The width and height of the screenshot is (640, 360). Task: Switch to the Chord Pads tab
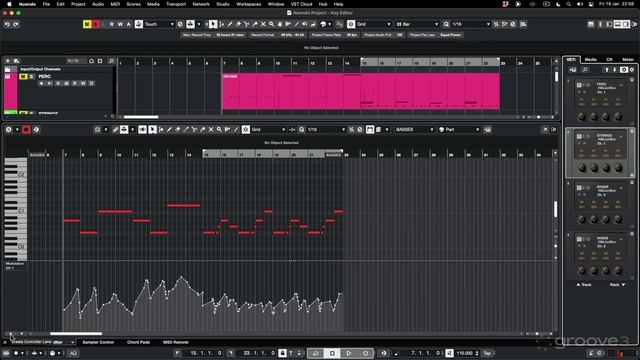tap(138, 342)
